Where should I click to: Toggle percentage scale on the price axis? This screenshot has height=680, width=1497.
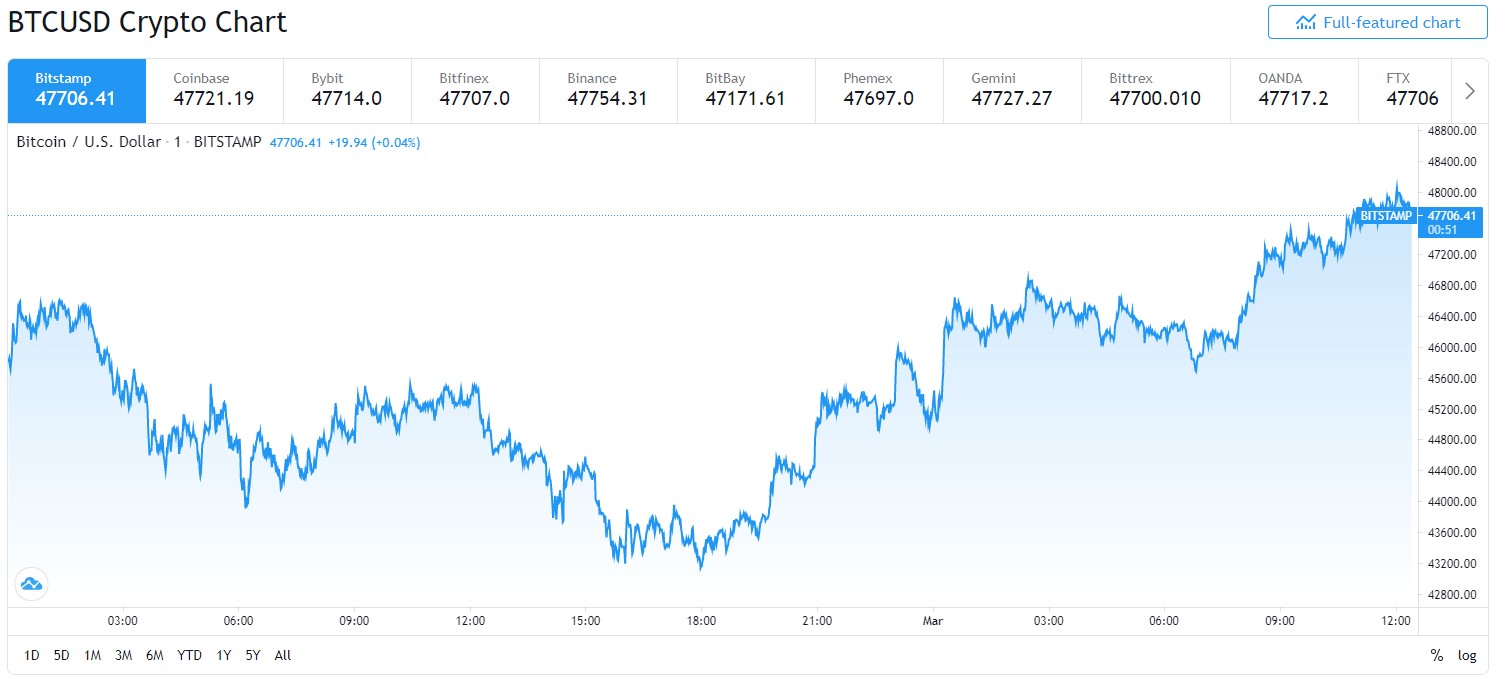[x=1437, y=655]
